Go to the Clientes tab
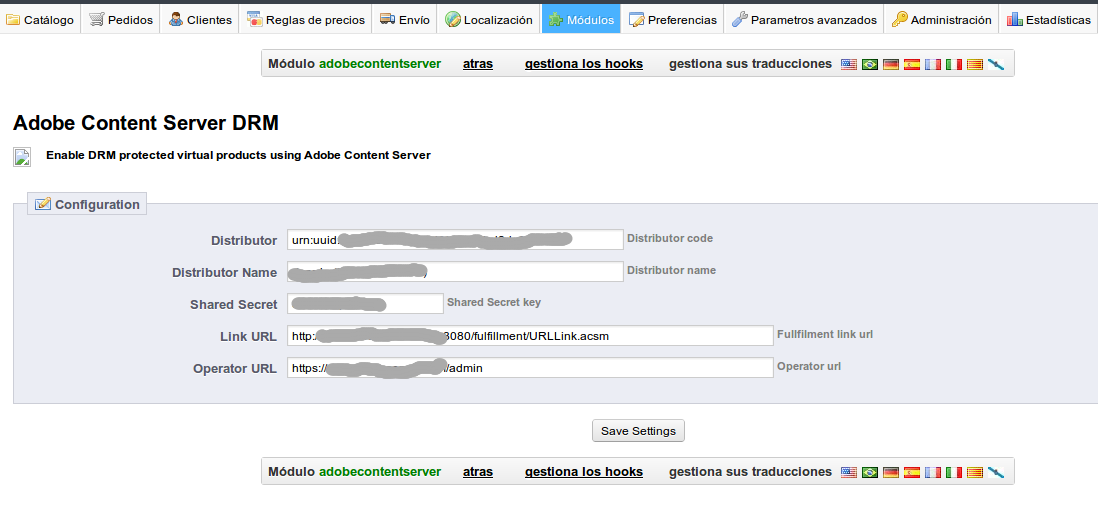The image size is (1098, 507). click(x=200, y=20)
